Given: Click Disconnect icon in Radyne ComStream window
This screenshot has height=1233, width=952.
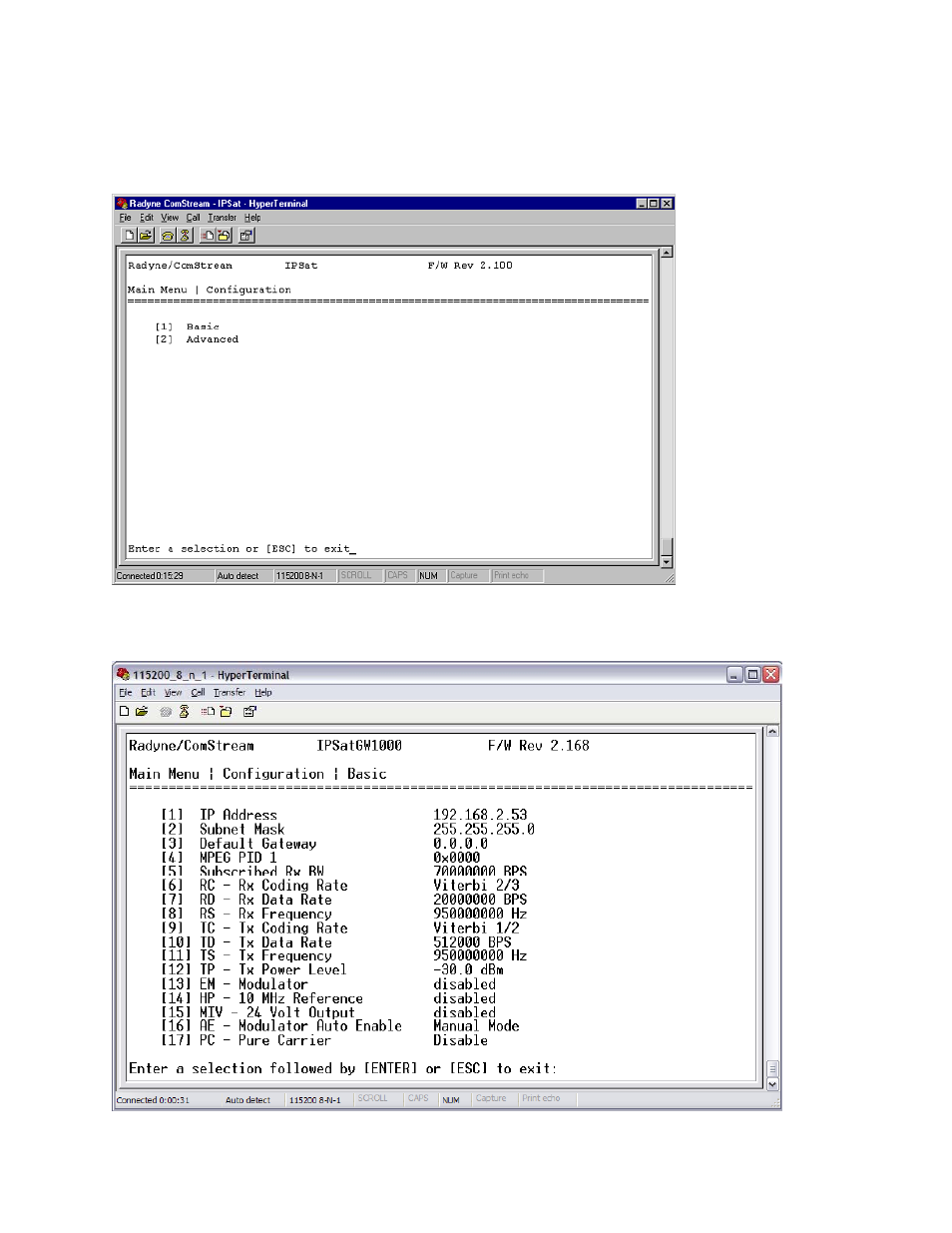Looking at the screenshot, I should click(185, 236).
